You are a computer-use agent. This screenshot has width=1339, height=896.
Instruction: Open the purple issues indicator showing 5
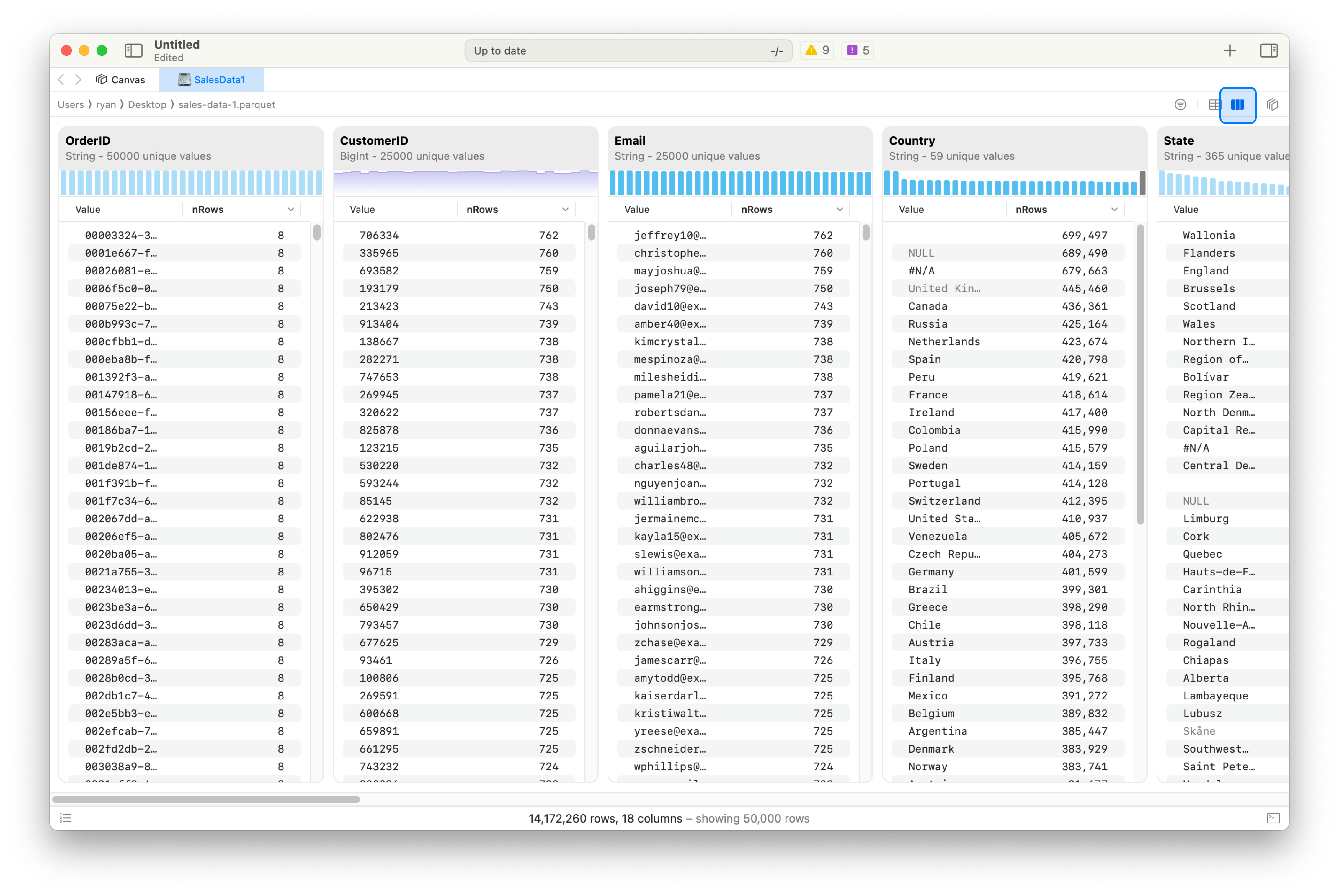(857, 50)
